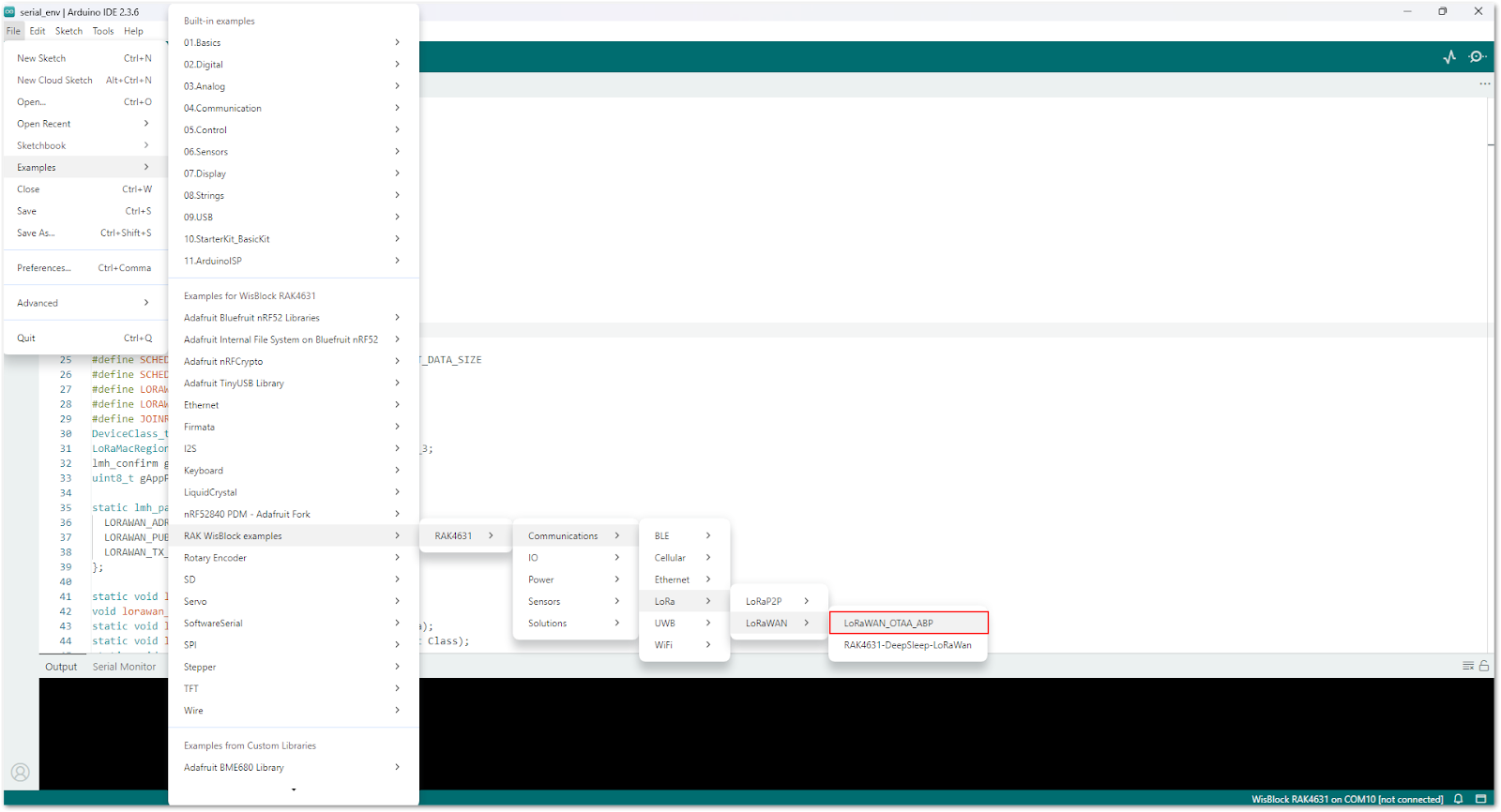Open the Rotary Encoder examples

(293, 558)
